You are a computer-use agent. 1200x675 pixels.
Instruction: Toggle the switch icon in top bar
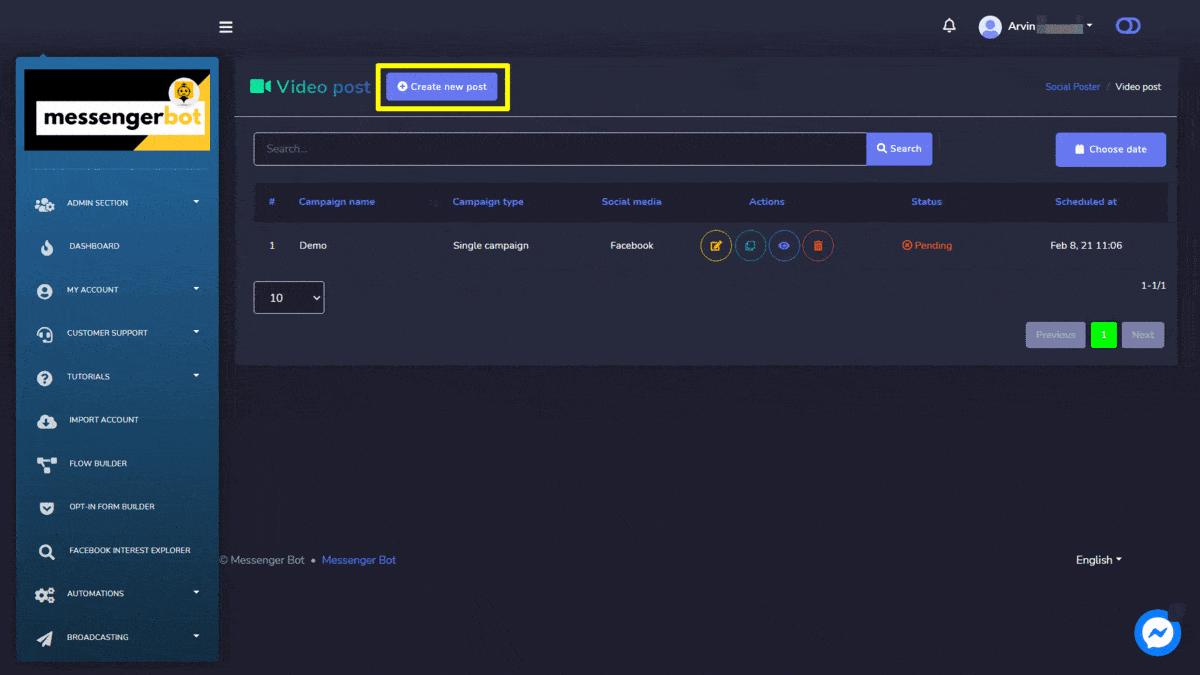coord(1128,26)
